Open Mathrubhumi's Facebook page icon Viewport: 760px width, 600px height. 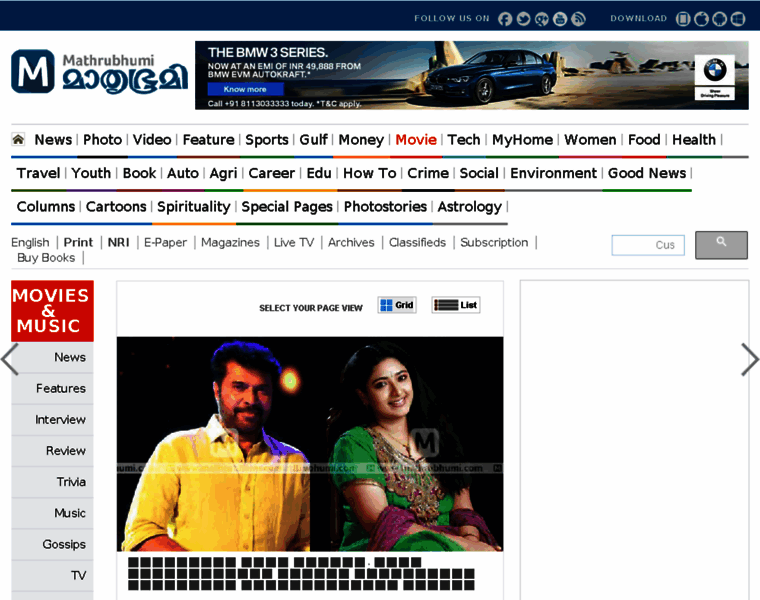pyautogui.click(x=505, y=19)
